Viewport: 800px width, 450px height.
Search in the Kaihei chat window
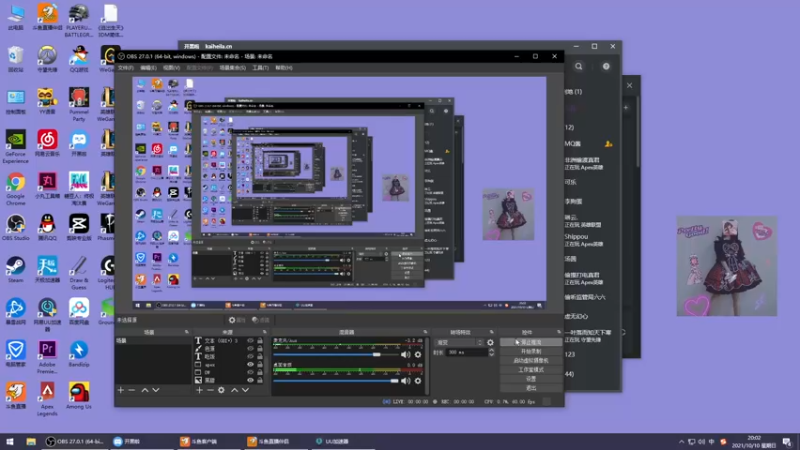(579, 66)
